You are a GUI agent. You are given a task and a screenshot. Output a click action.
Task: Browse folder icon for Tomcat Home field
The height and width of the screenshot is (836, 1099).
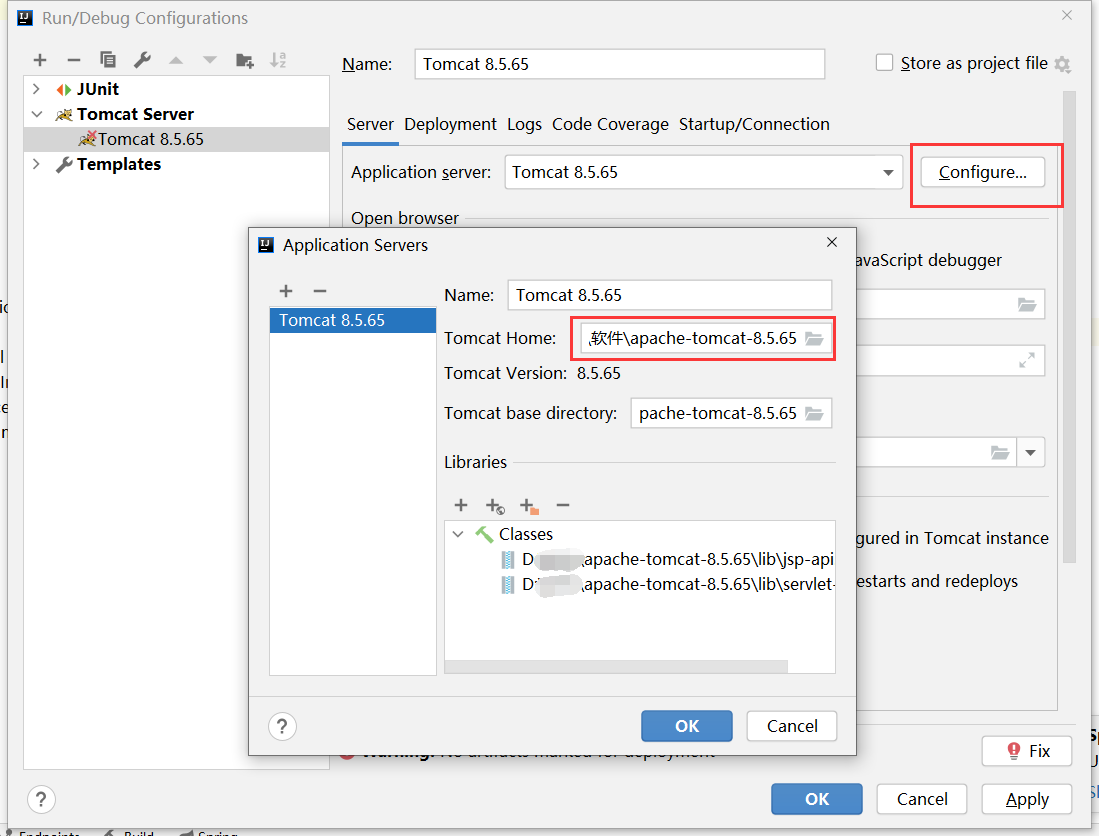tap(814, 338)
